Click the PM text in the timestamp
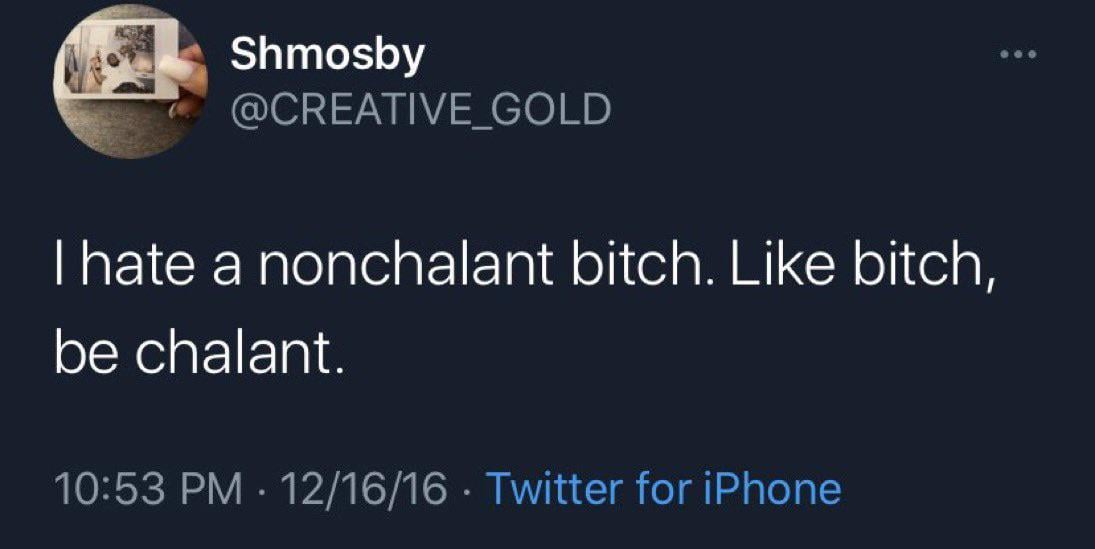The width and height of the screenshot is (1095, 549). pos(214,489)
